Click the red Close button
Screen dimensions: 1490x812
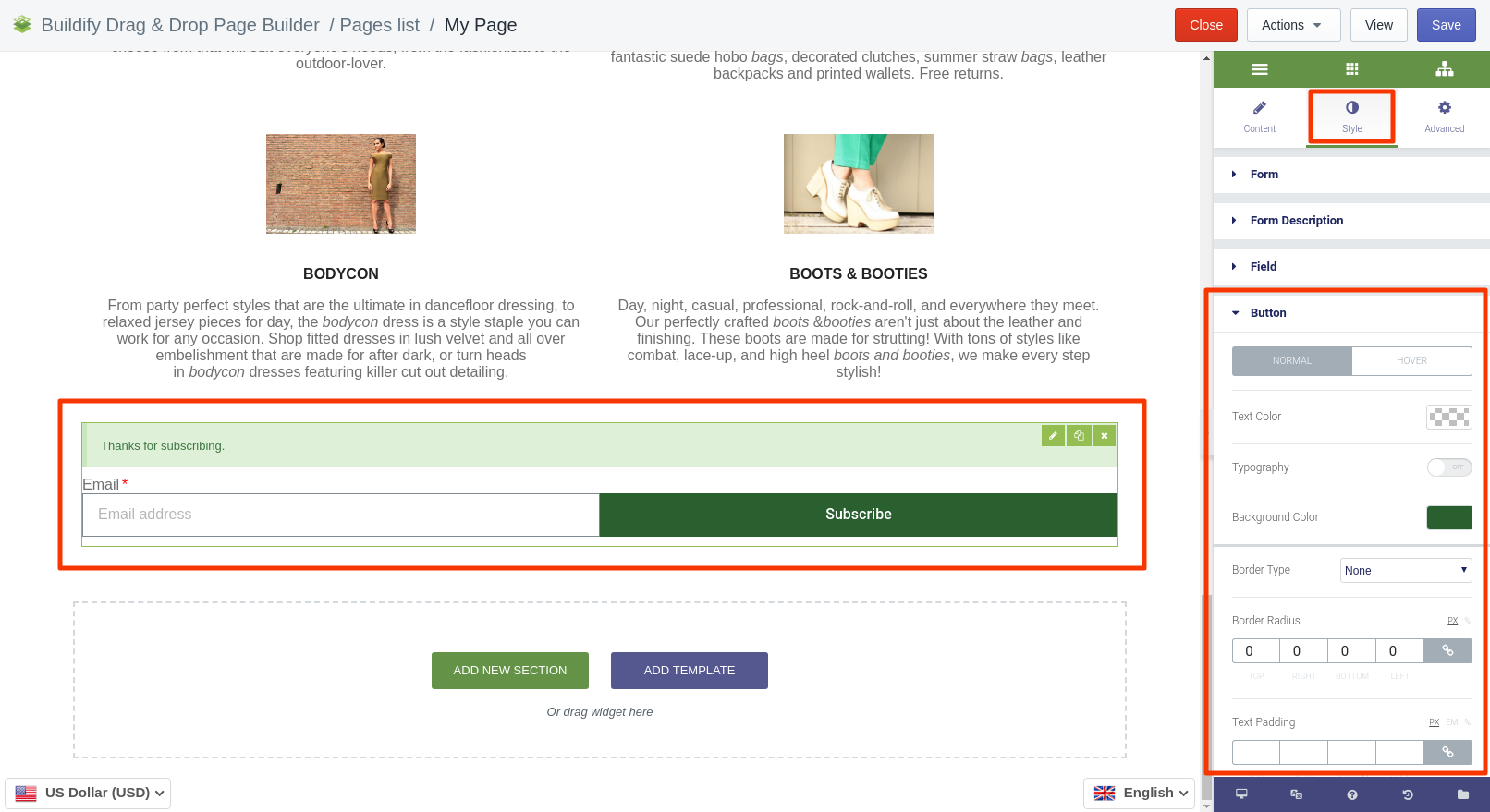1206,25
